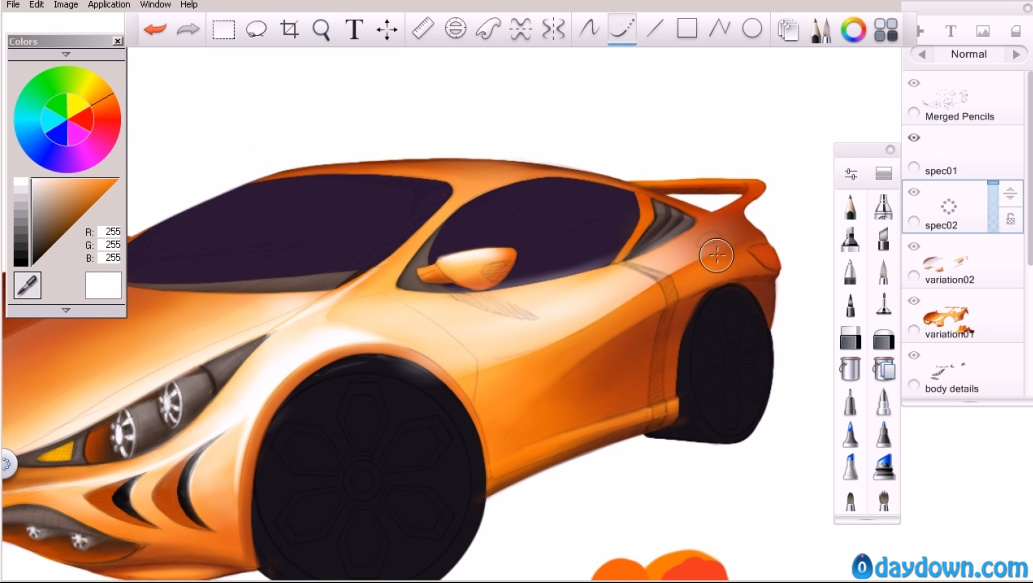This screenshot has width=1033, height=583.
Task: Click the R value field
Action: (110, 232)
